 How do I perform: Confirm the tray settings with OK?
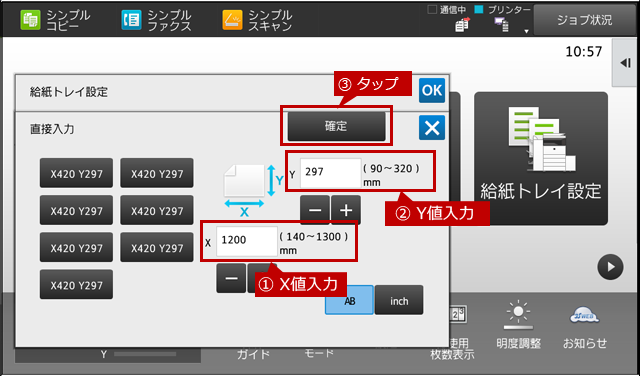click(x=432, y=90)
